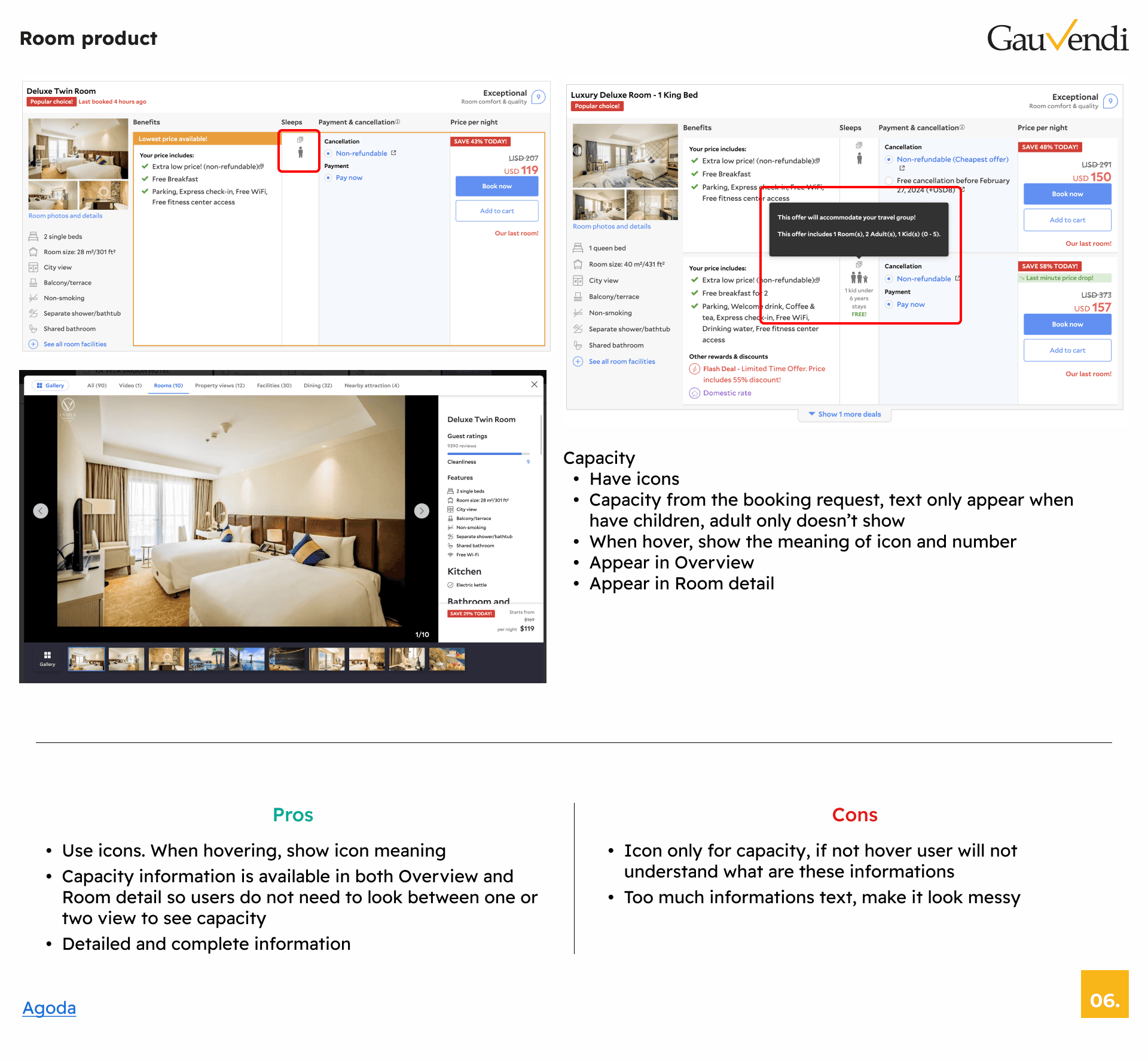Expand See all room facilities for Luxury Deluxe
Screen dimensions: 1148x1061
pos(621,362)
